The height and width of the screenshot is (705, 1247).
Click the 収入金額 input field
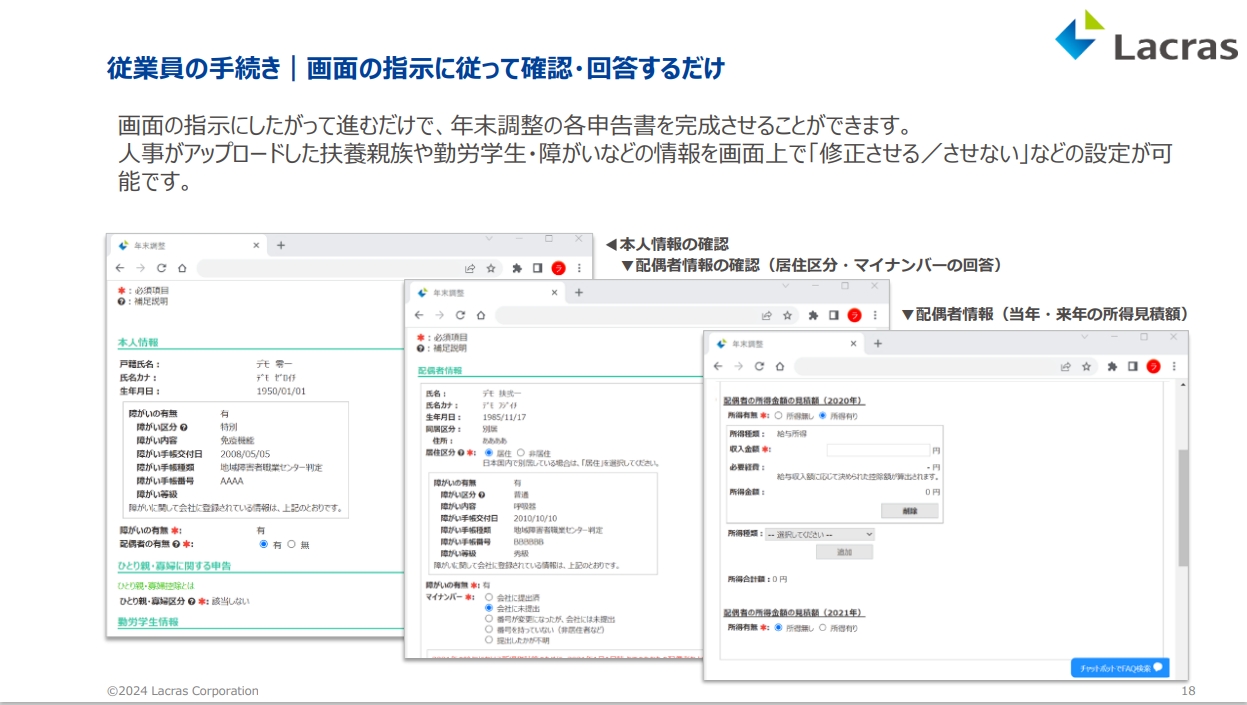pyautogui.click(x=877, y=450)
